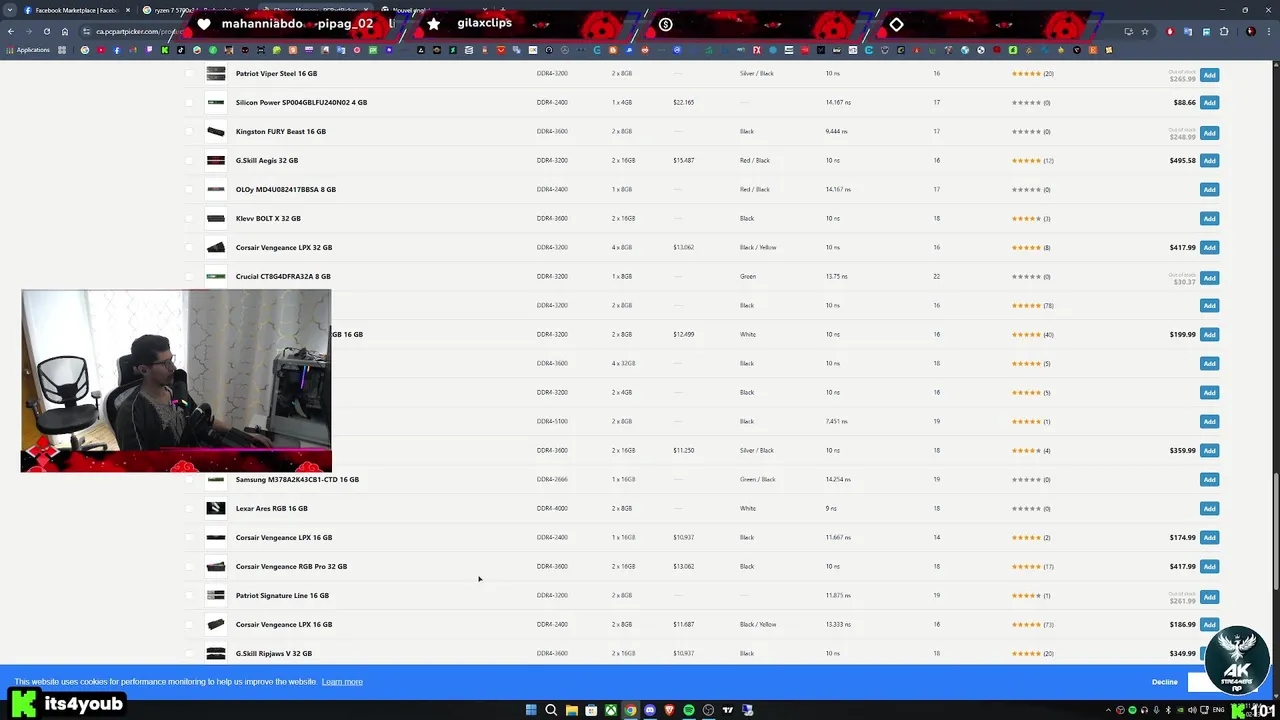Select the Silicon Power SP004GBLFU240N02 checkbox
Viewport: 1280px width, 720px height.
pos(189,102)
